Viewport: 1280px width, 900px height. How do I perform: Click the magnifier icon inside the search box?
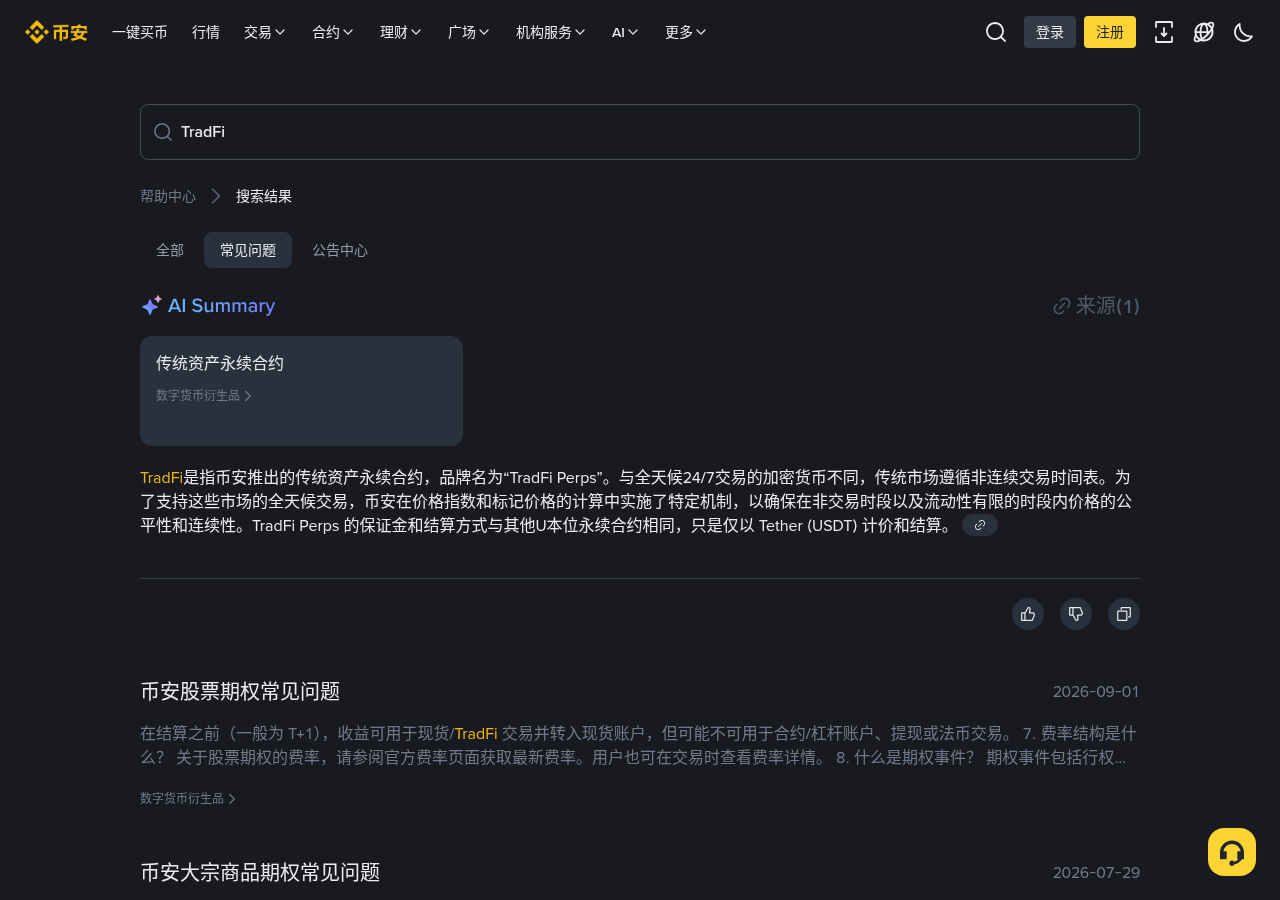pos(163,132)
